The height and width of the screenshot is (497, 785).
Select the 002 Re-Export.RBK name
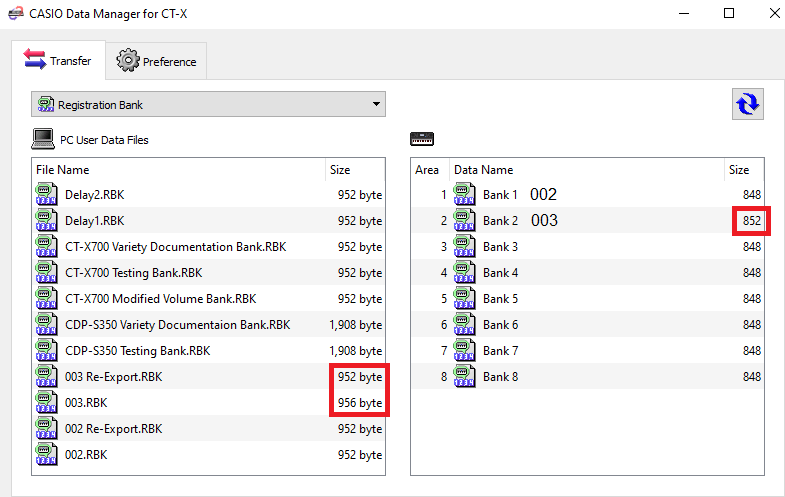click(114, 429)
